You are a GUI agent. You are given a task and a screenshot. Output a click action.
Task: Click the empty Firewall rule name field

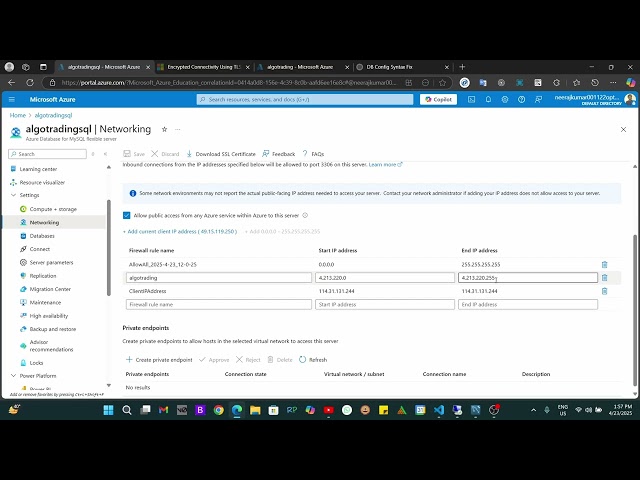point(219,304)
